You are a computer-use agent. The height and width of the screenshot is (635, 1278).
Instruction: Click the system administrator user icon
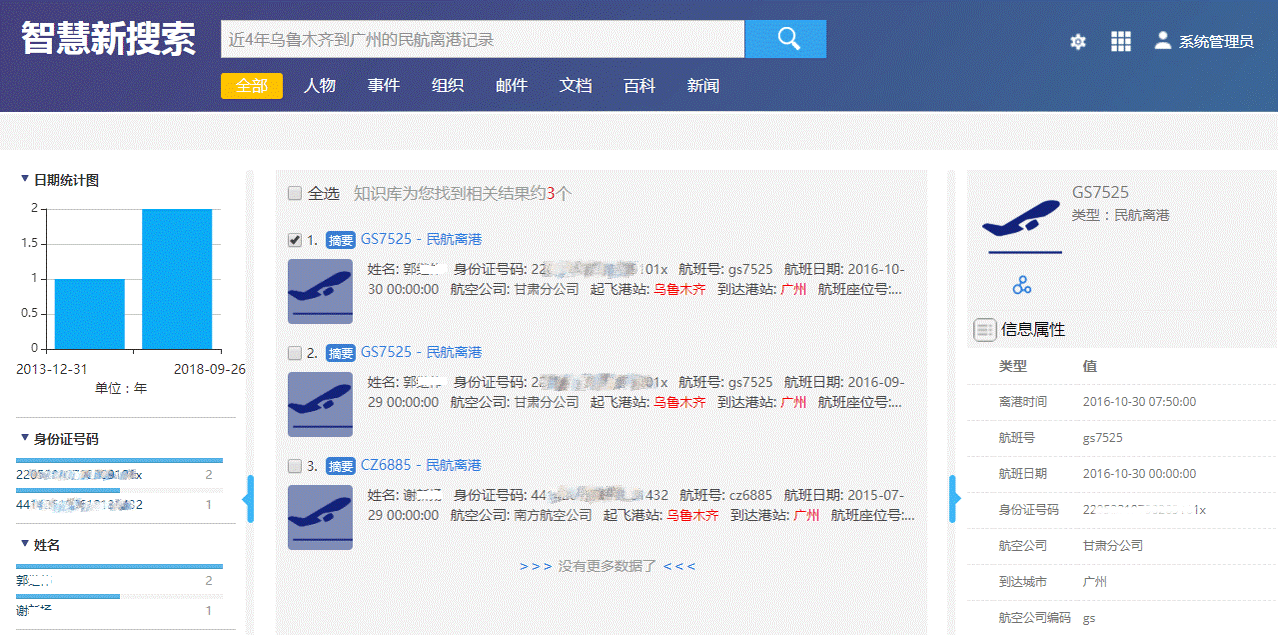click(1162, 41)
